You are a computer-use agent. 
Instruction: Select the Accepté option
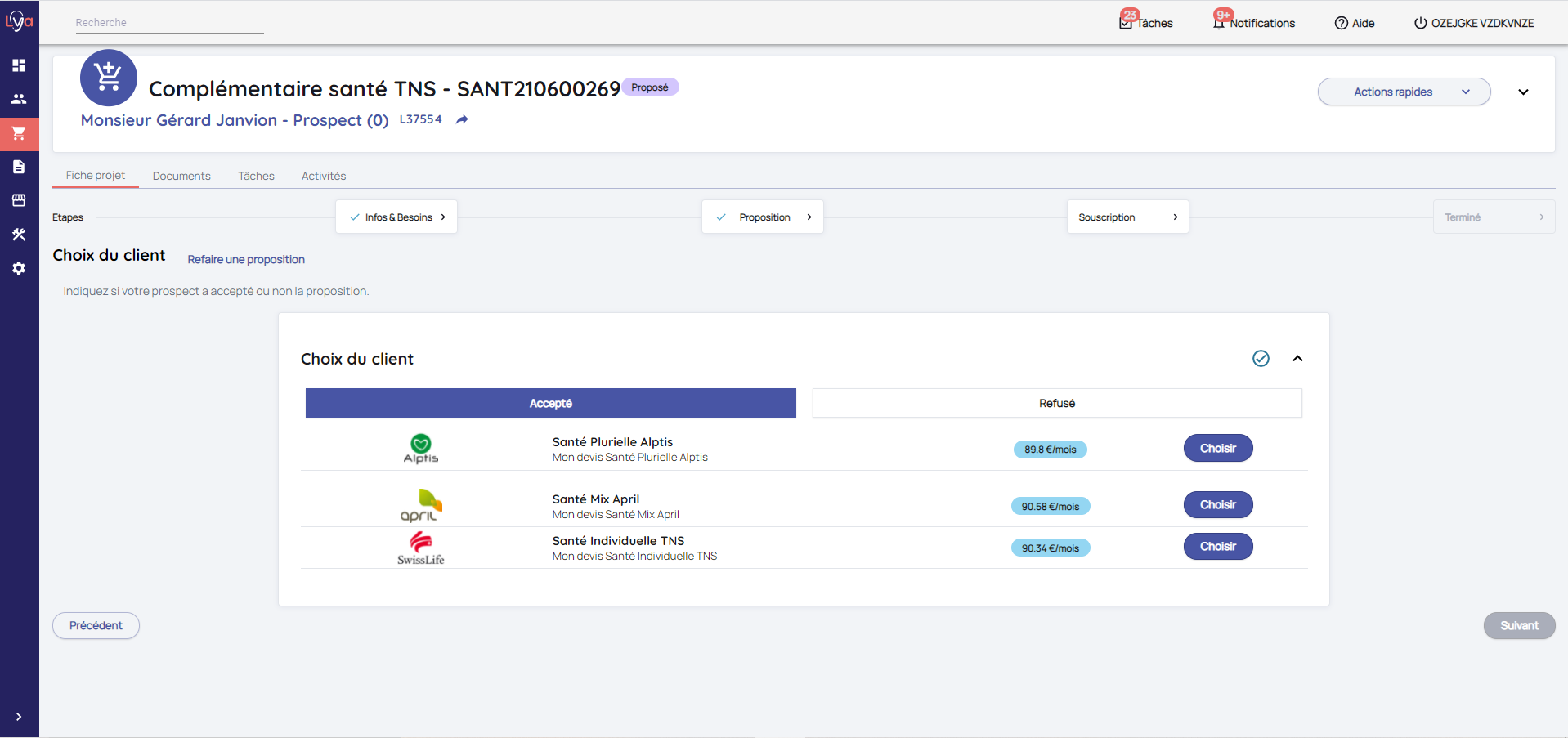click(x=550, y=403)
